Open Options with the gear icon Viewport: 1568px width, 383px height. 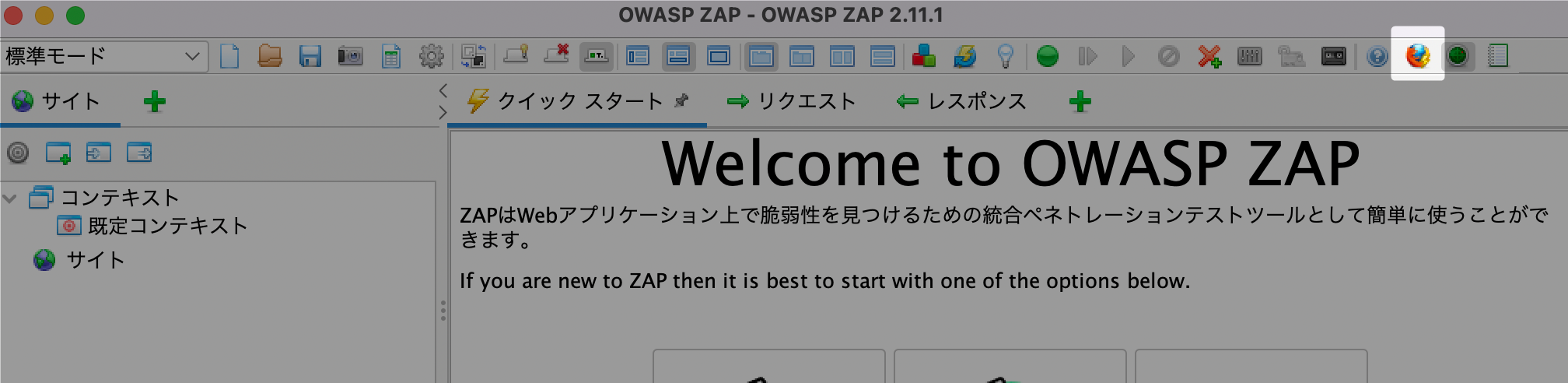click(432, 56)
